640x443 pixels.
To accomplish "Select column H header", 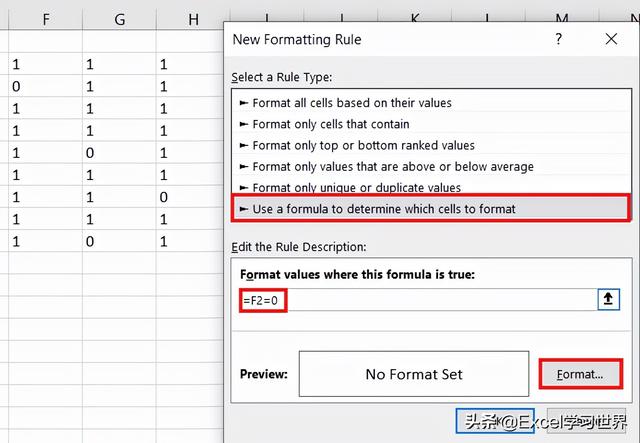I will click(193, 19).
